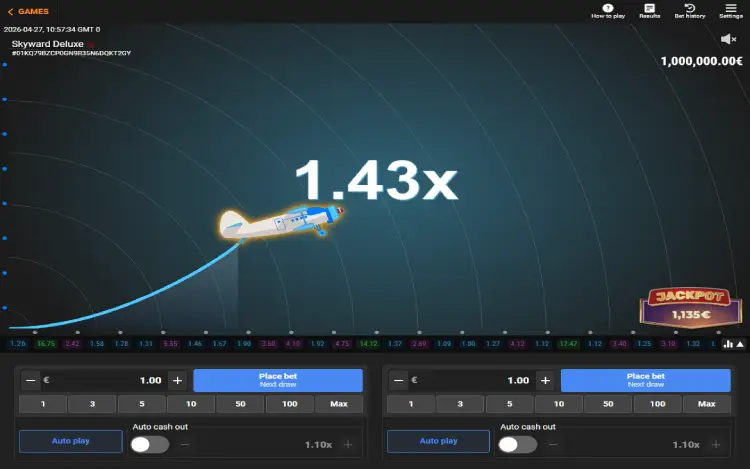Open the Results icon

[x=650, y=11]
